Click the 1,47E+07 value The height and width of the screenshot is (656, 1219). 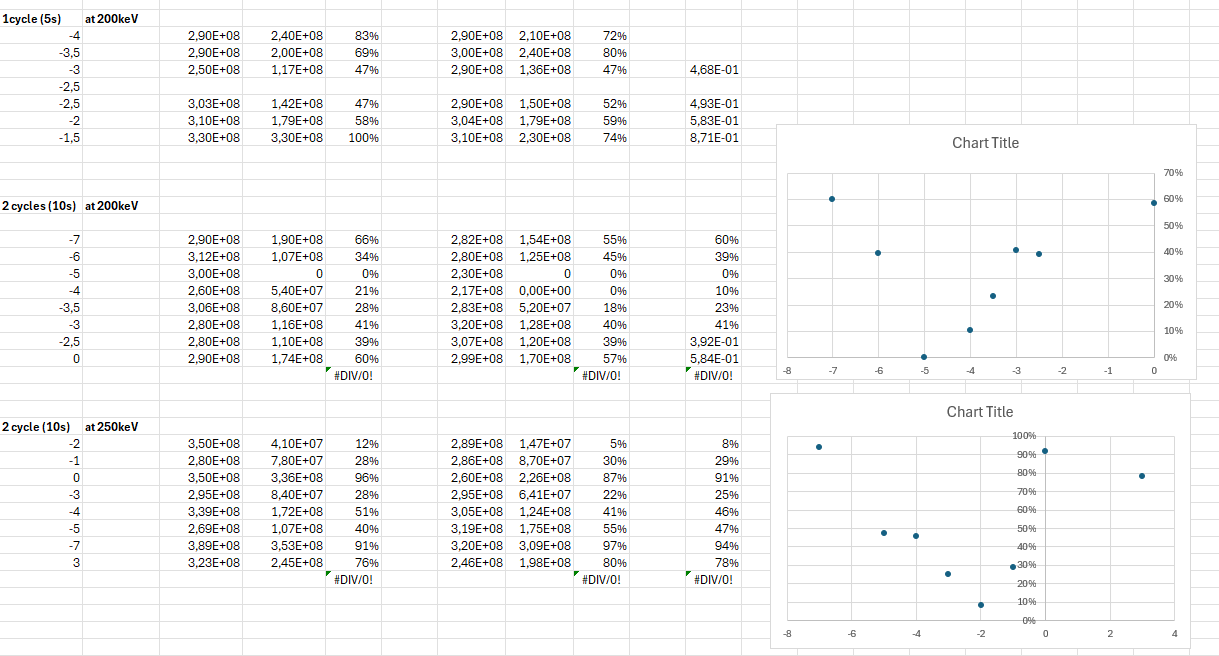540,444
